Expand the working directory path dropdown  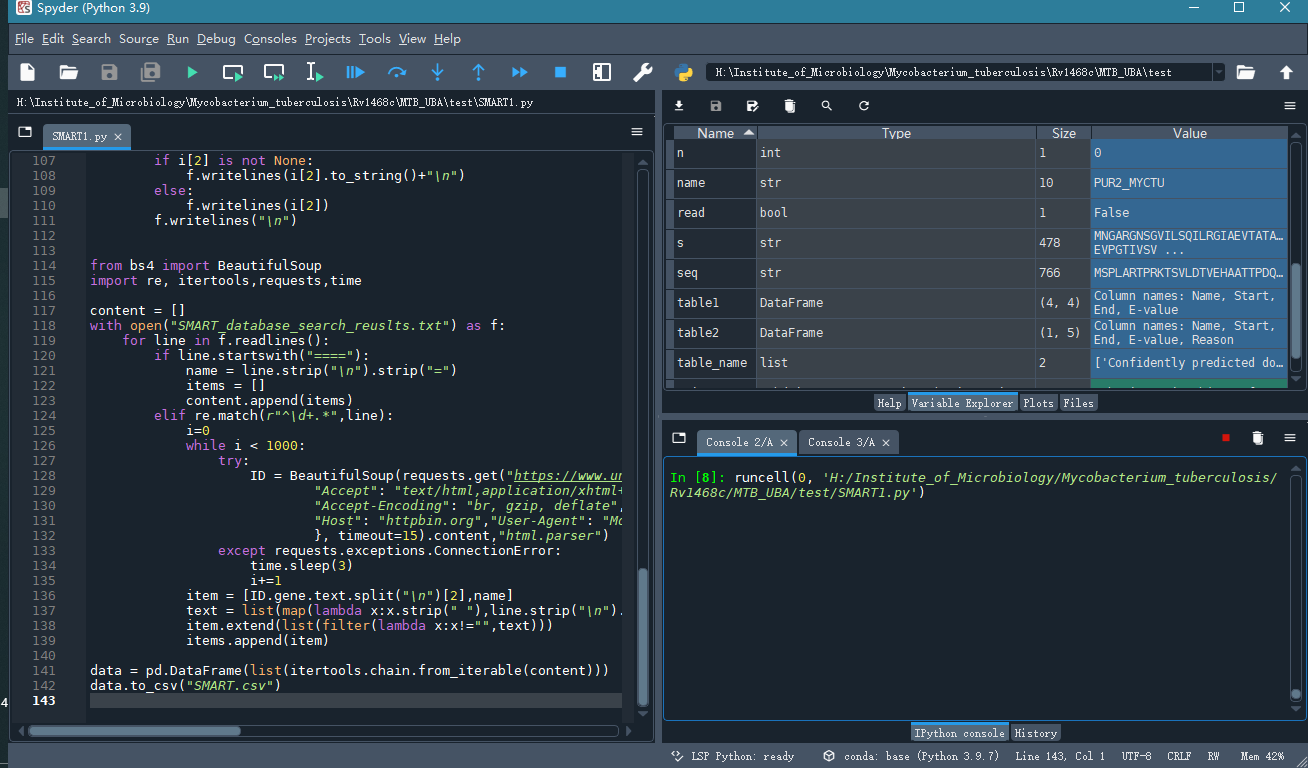1217,72
